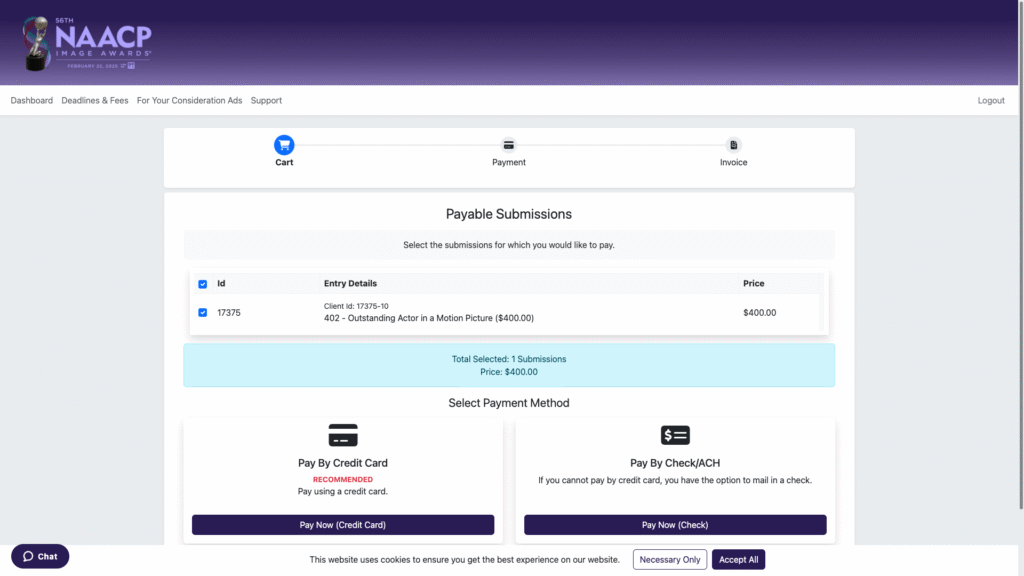Click the Invoice step document icon
This screenshot has width=1024, height=576.
click(733, 145)
